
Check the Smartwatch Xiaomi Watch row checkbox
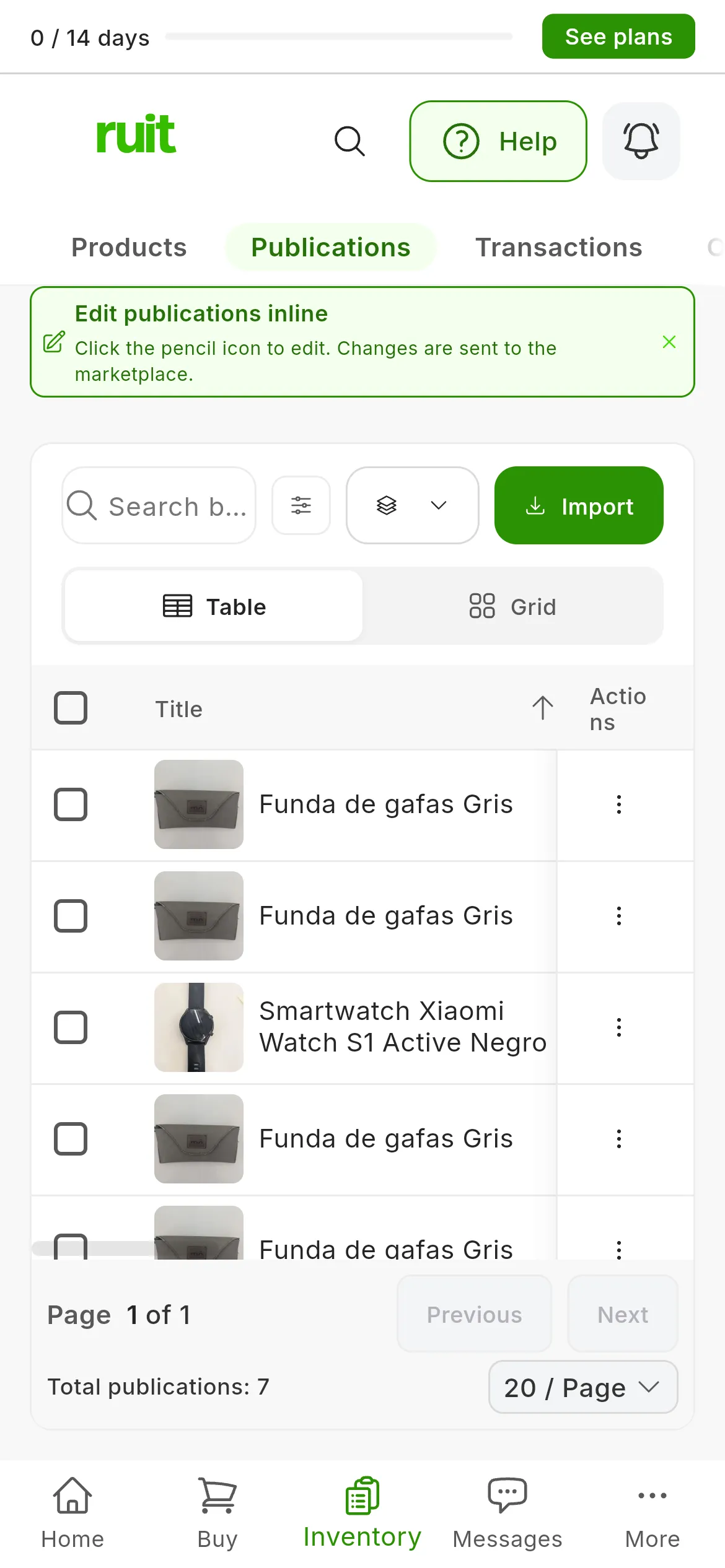(71, 1027)
